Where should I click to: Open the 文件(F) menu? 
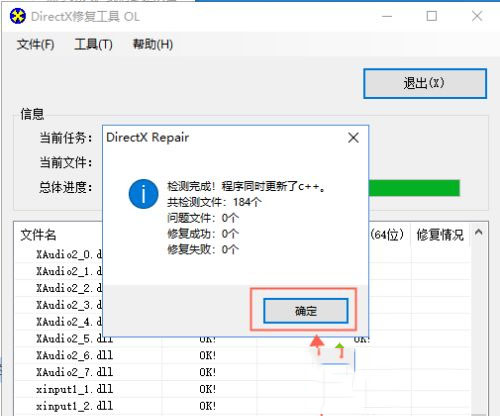[x=35, y=44]
